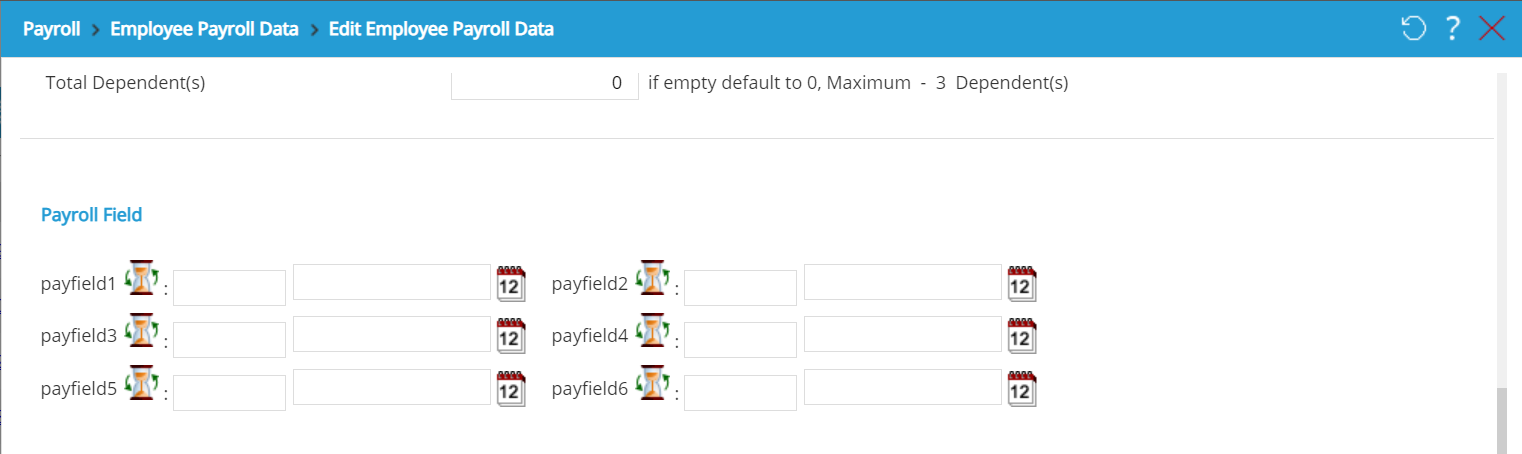
Task: Click the hourglass icon beside payfield3
Action: (x=142, y=330)
